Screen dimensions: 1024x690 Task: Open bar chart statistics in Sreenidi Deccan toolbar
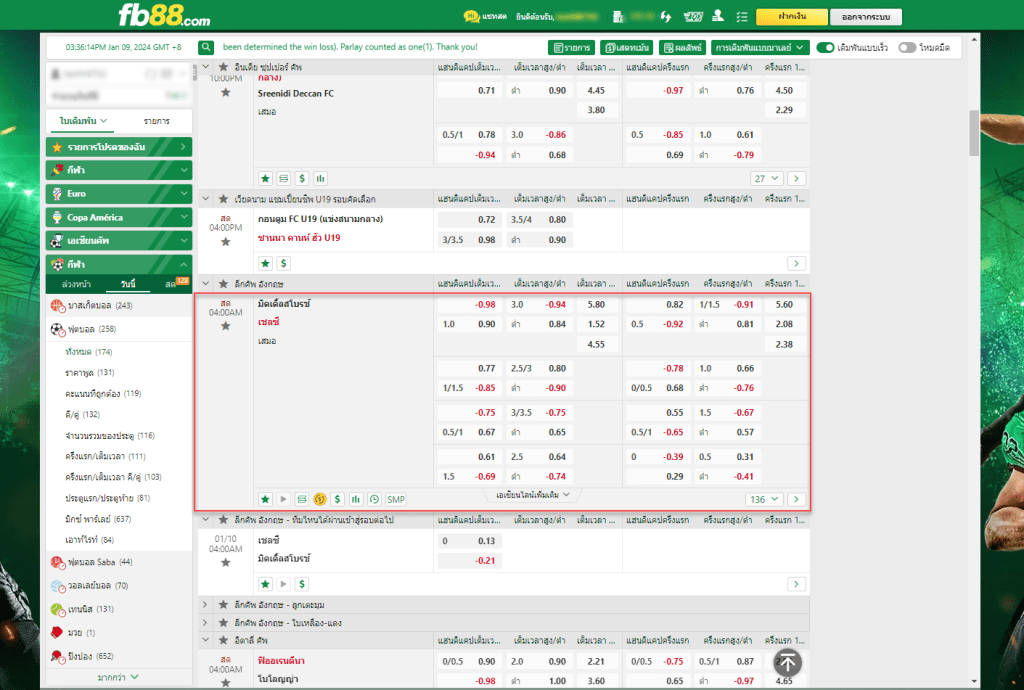pos(320,178)
